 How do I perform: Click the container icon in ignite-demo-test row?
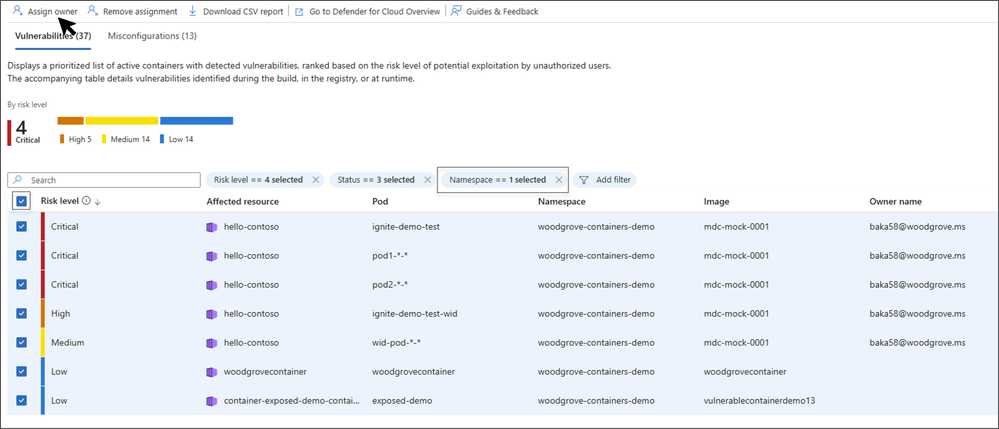coord(212,226)
